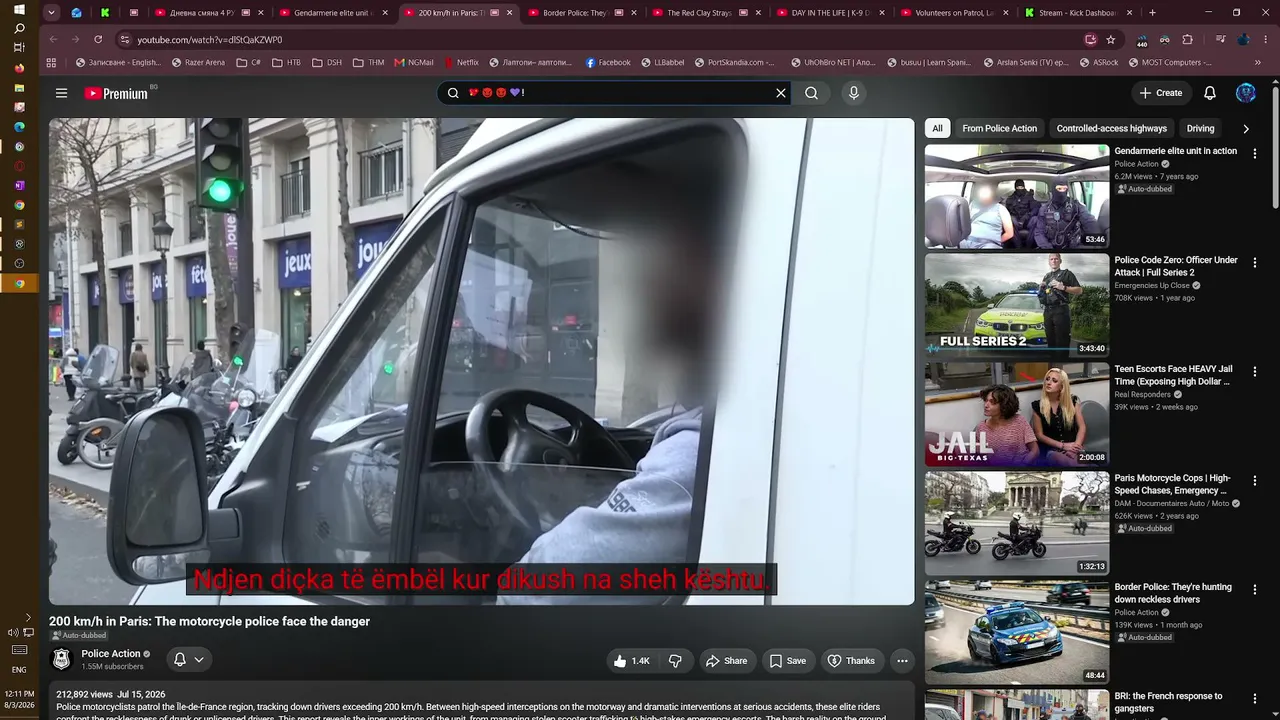The width and height of the screenshot is (1280, 720).
Task: Open the Extensions puzzle icon
Action: click(x=1187, y=39)
